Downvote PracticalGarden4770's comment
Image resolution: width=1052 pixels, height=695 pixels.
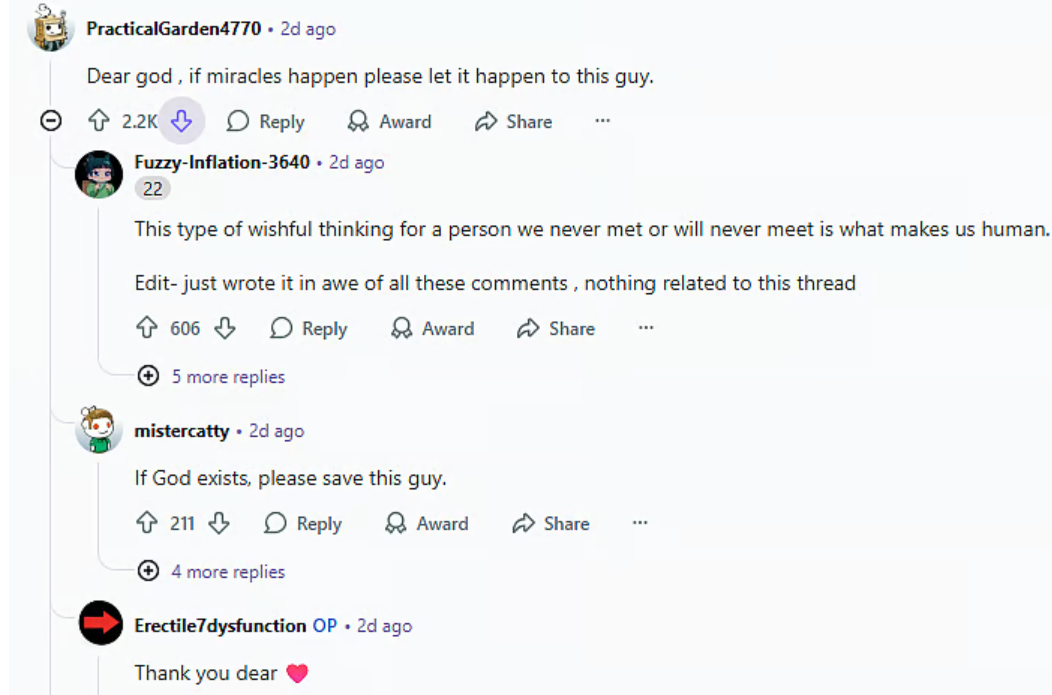[181, 122]
